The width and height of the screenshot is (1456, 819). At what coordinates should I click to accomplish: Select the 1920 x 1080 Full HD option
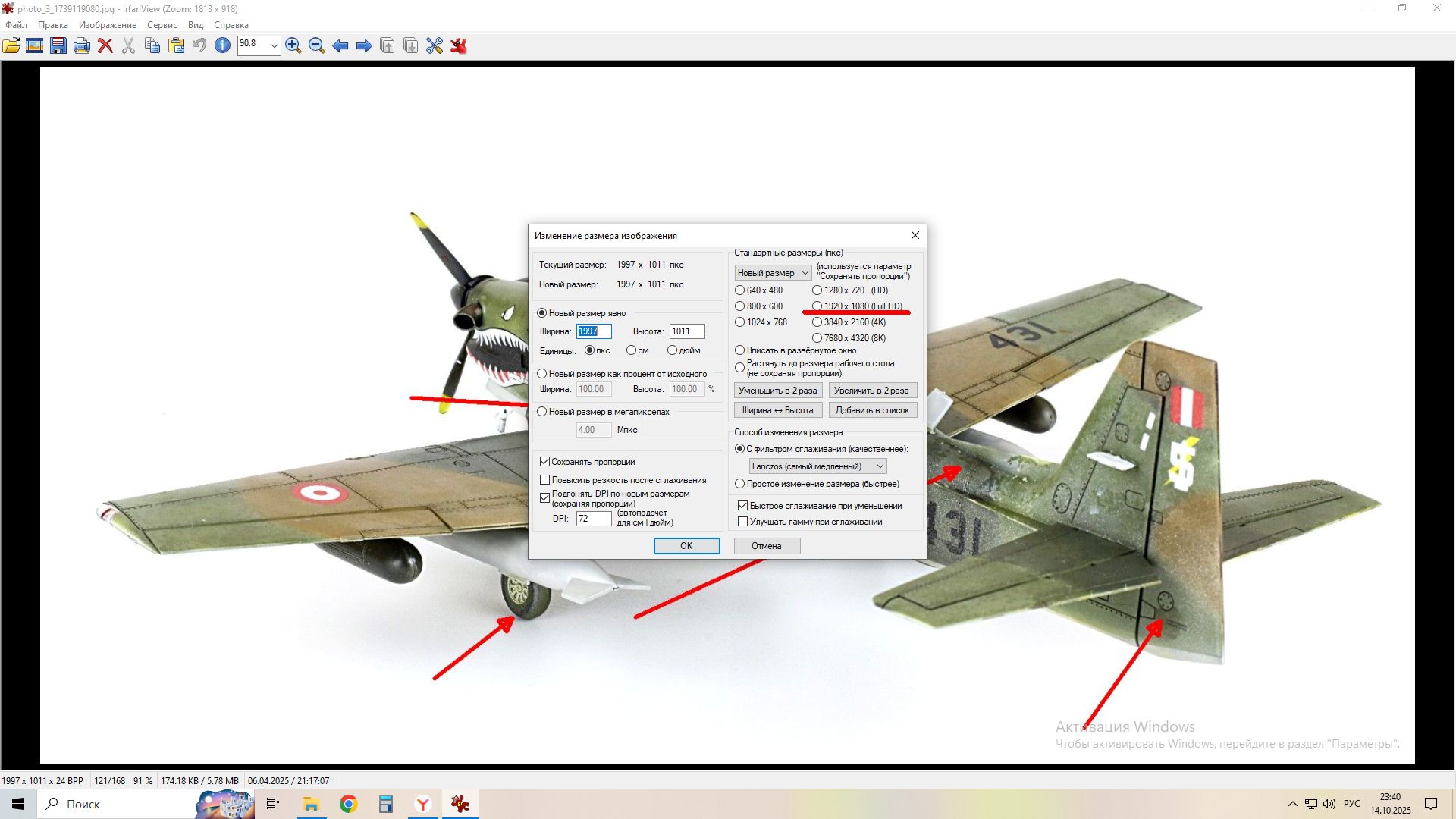point(817,306)
